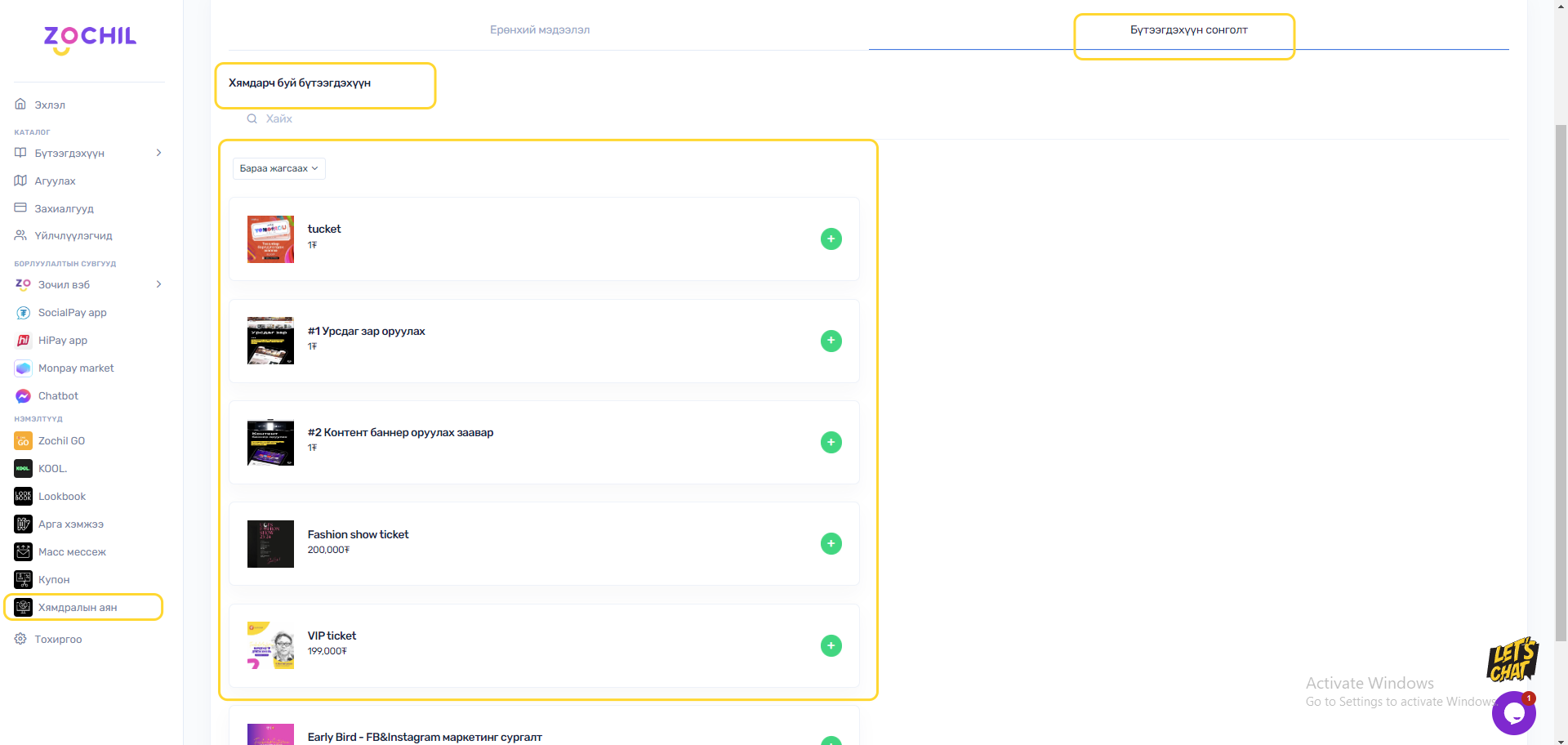This screenshot has height=745, width=1568.
Task: Expand the Зочил вэб submenu chevron
Action: 158,284
